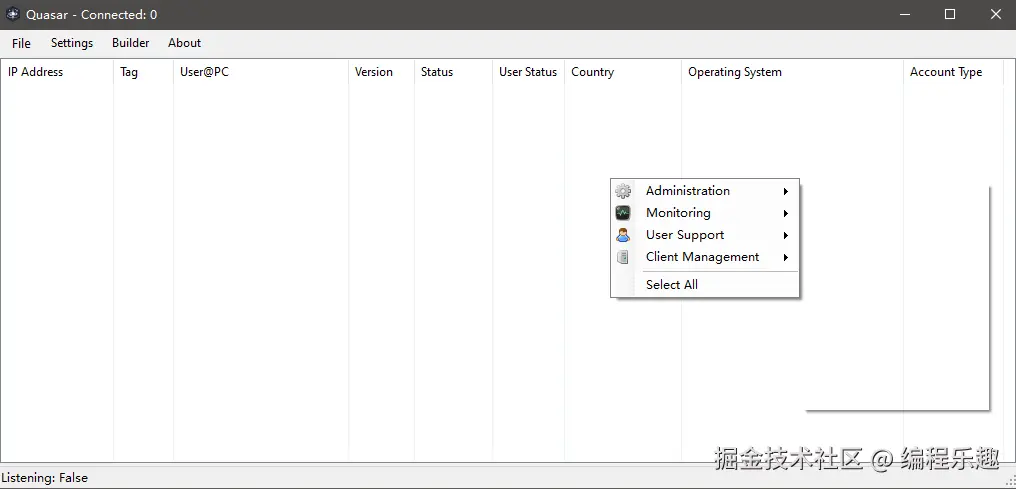Click the 'Listening: False' status text
This screenshot has width=1016, height=489.
44,478
